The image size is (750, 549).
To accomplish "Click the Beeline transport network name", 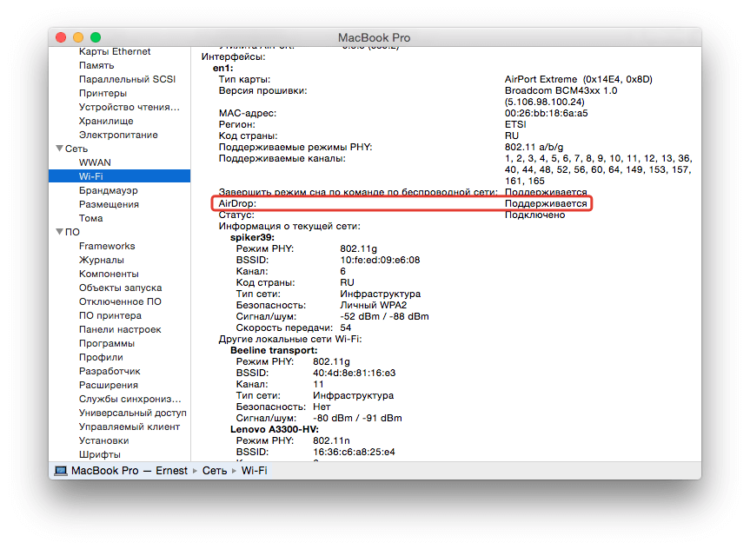I will point(274,351).
